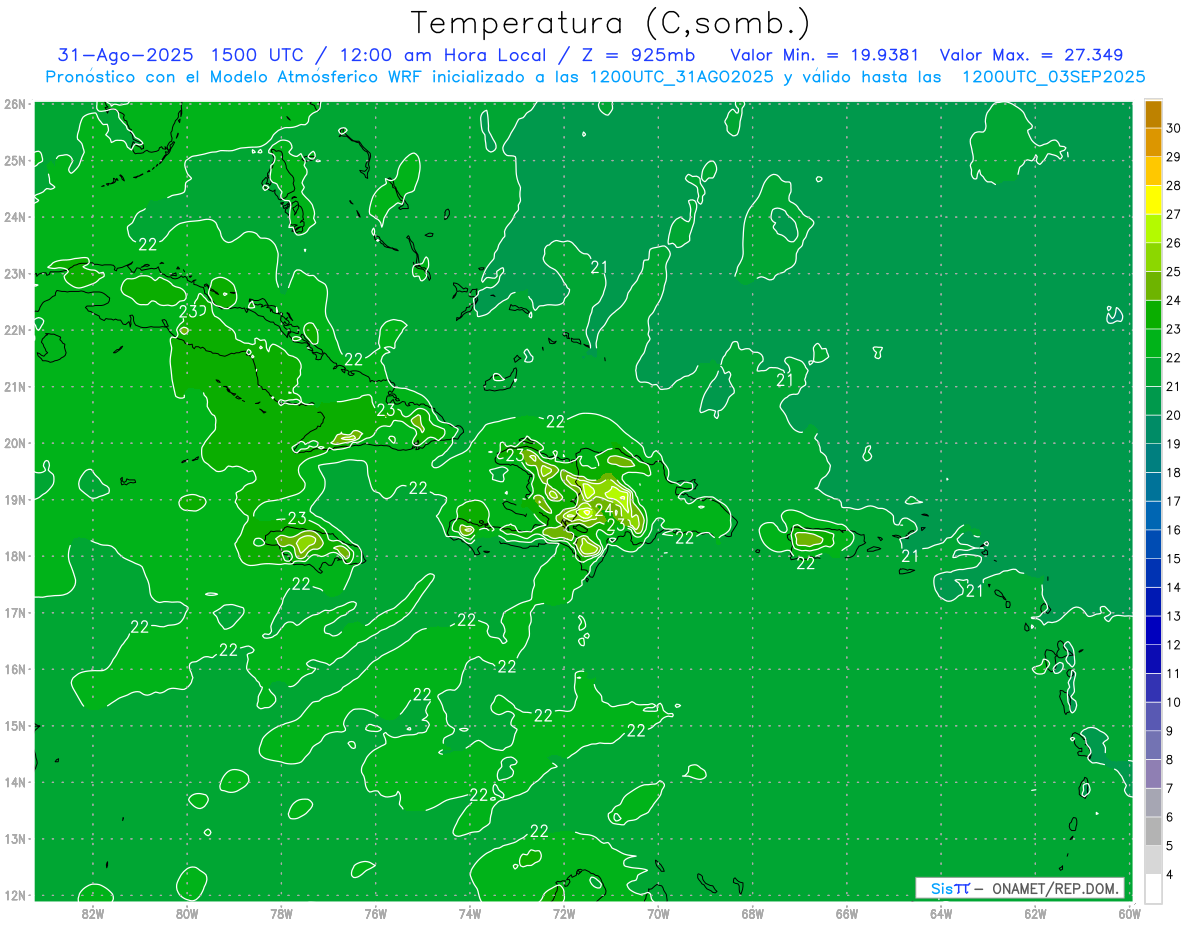1200x927 pixels.
Task: Click the Sistπ – ONAMET/REP.DOM. credit label
Action: click(x=1019, y=888)
